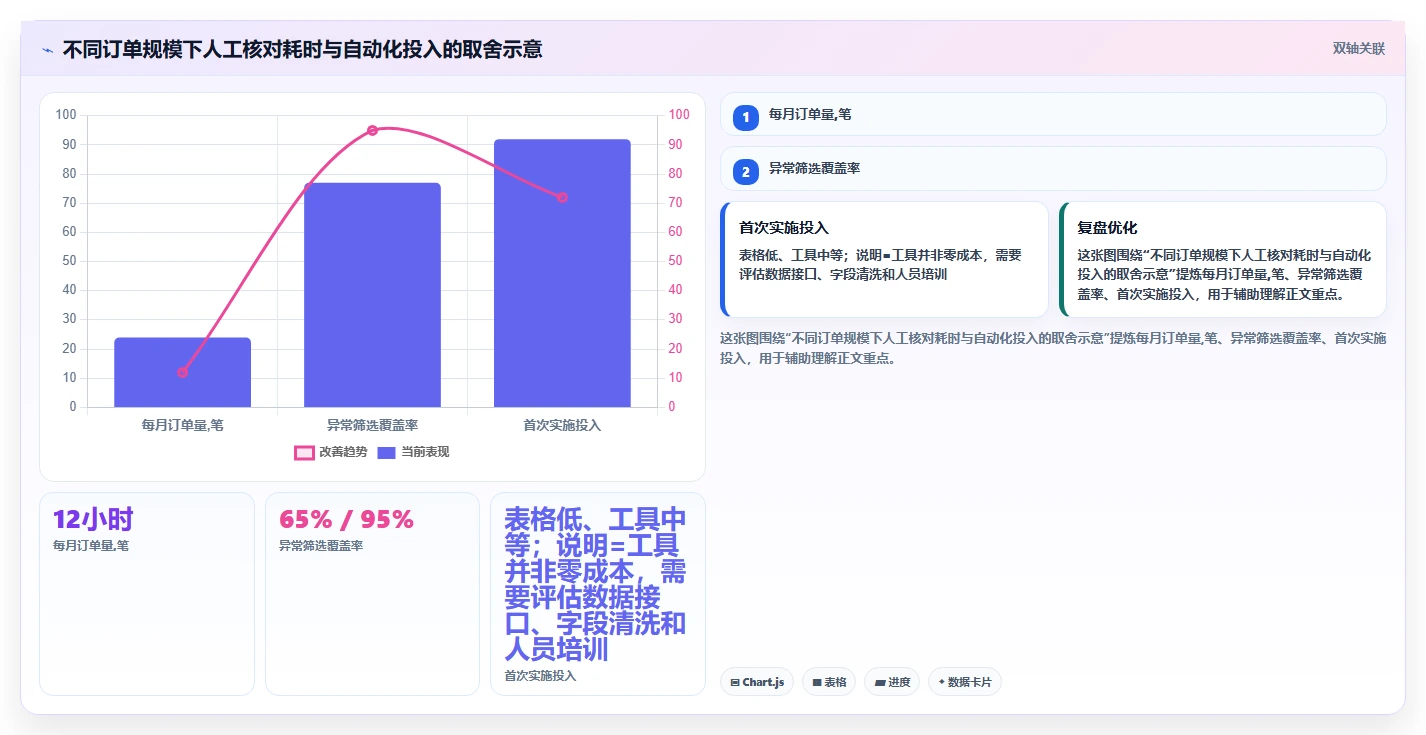Click the x-axis label 每月订单量,笔
Image resolution: width=1426 pixels, height=735 pixels.
(182, 425)
